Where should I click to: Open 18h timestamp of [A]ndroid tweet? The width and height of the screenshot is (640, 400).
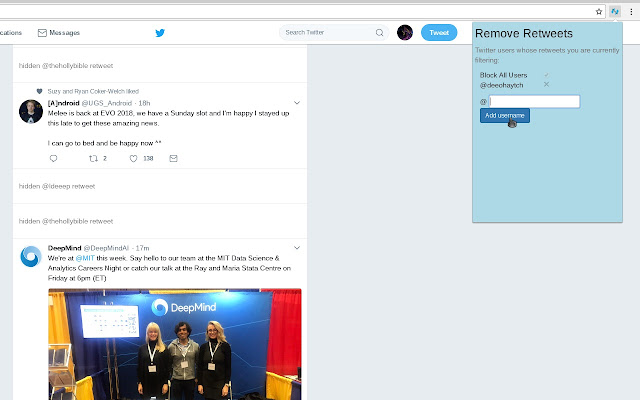point(144,103)
